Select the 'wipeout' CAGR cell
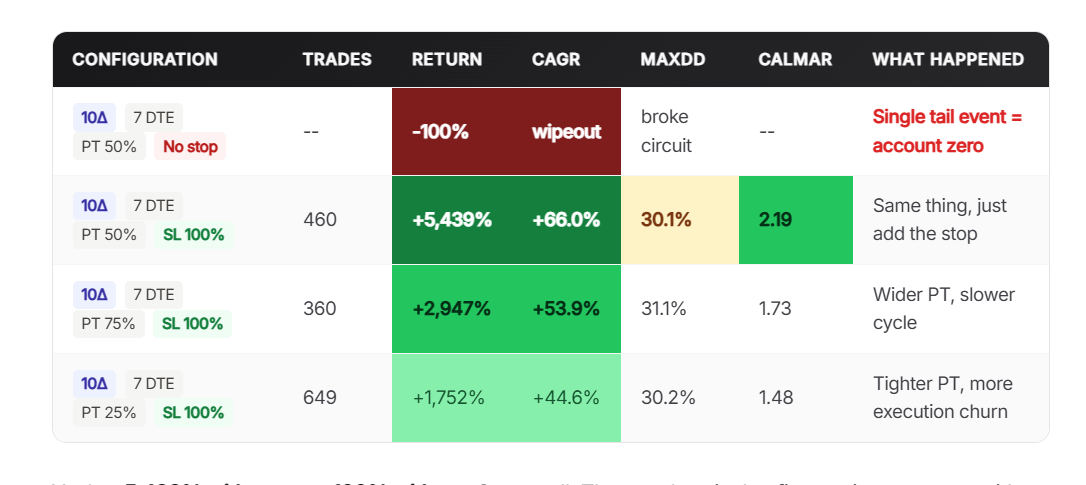 566,131
